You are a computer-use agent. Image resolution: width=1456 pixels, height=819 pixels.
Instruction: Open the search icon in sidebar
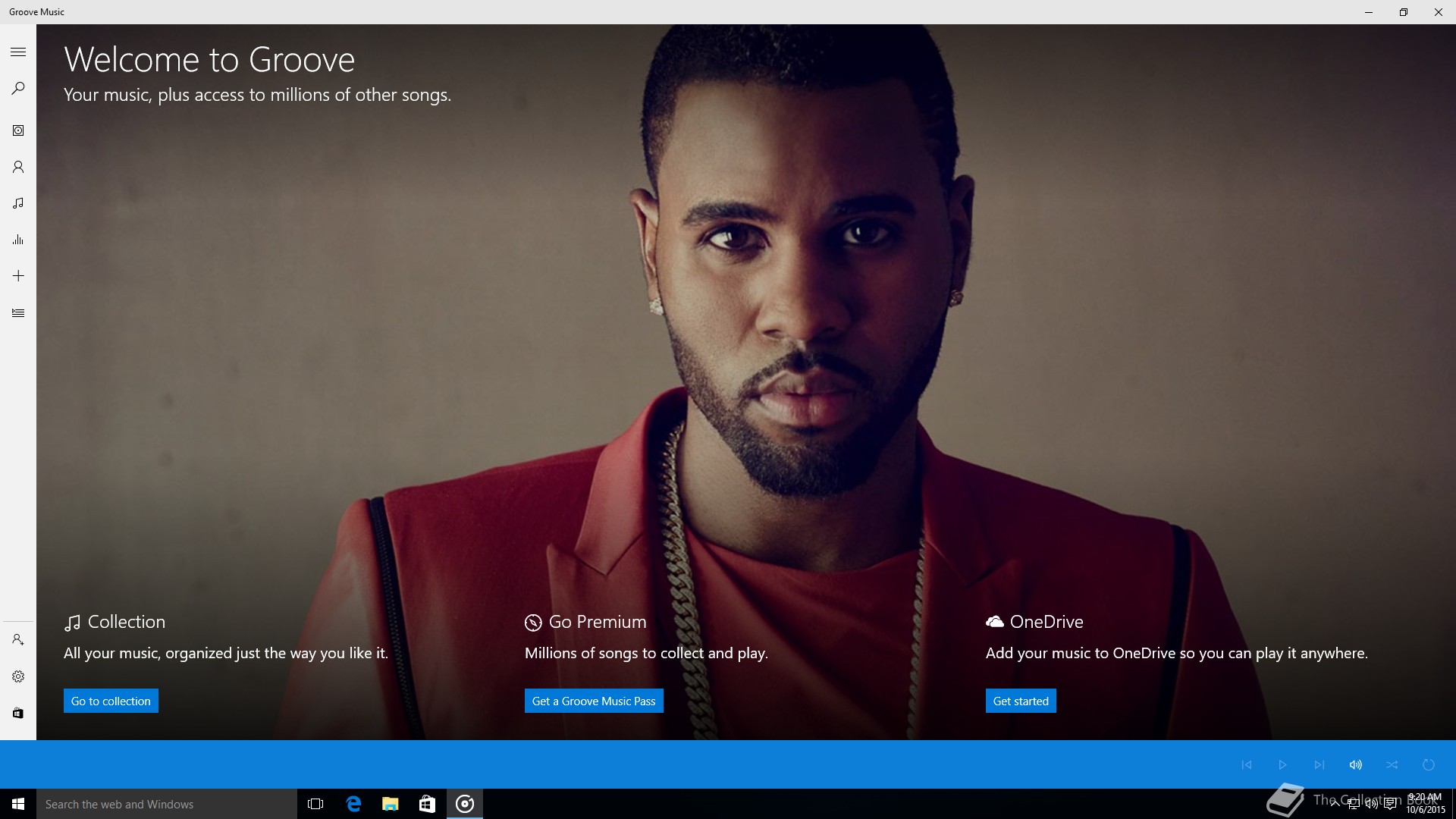tap(18, 88)
